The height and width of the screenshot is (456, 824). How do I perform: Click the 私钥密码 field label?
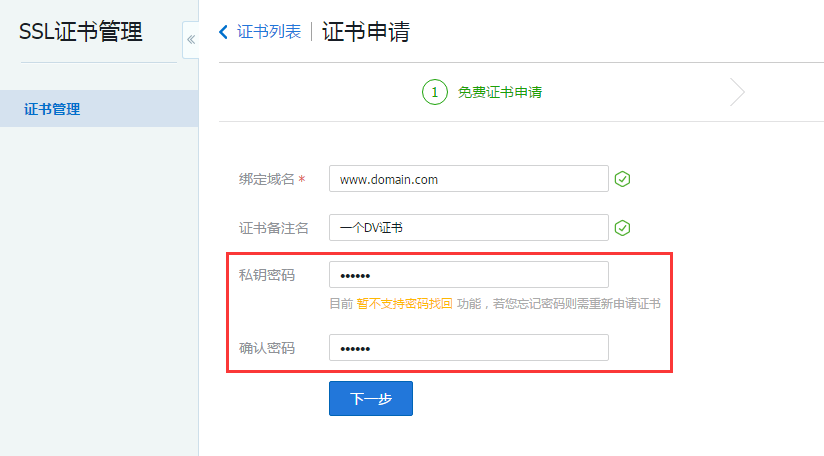click(x=267, y=275)
